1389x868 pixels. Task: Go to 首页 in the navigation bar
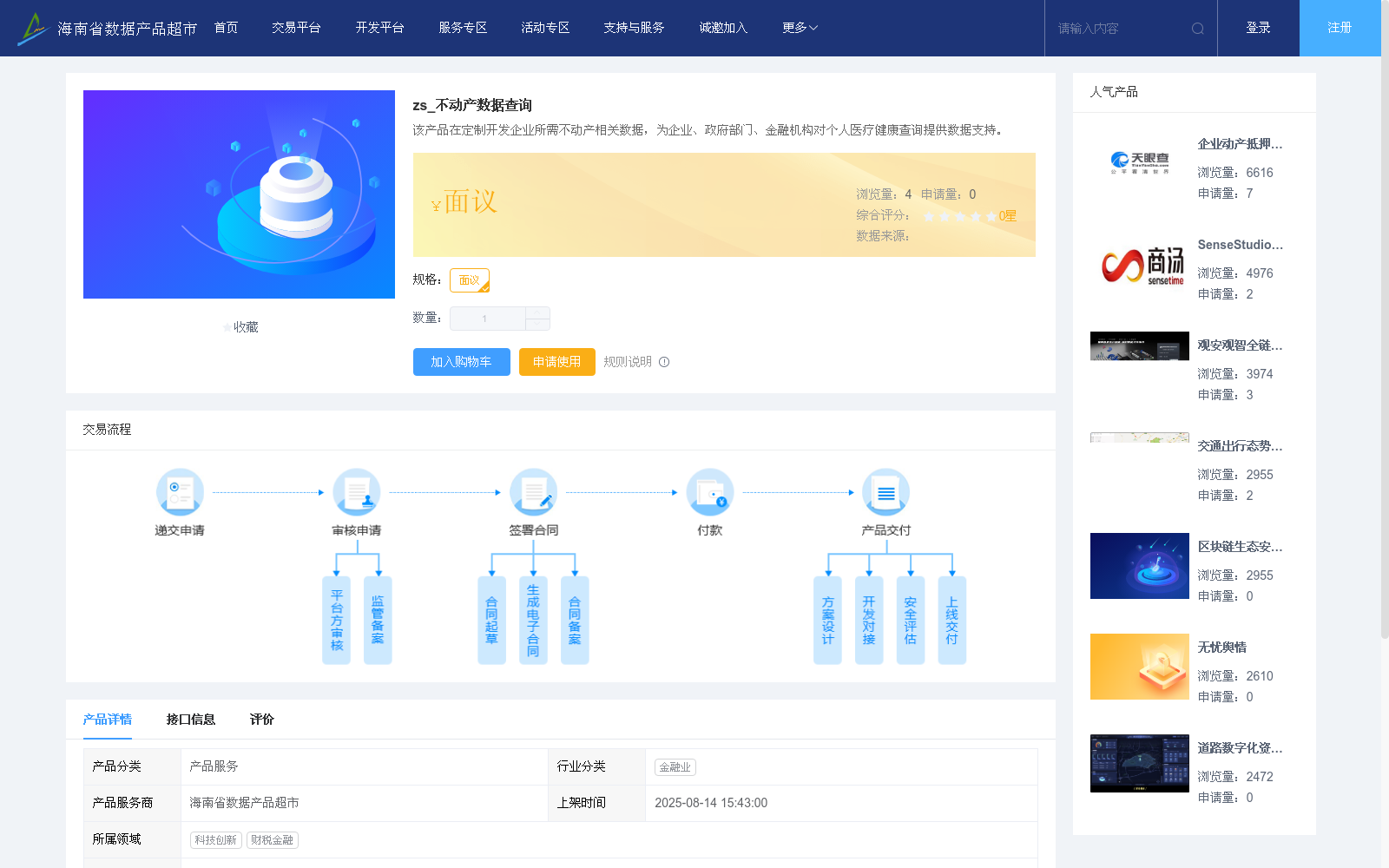(226, 28)
